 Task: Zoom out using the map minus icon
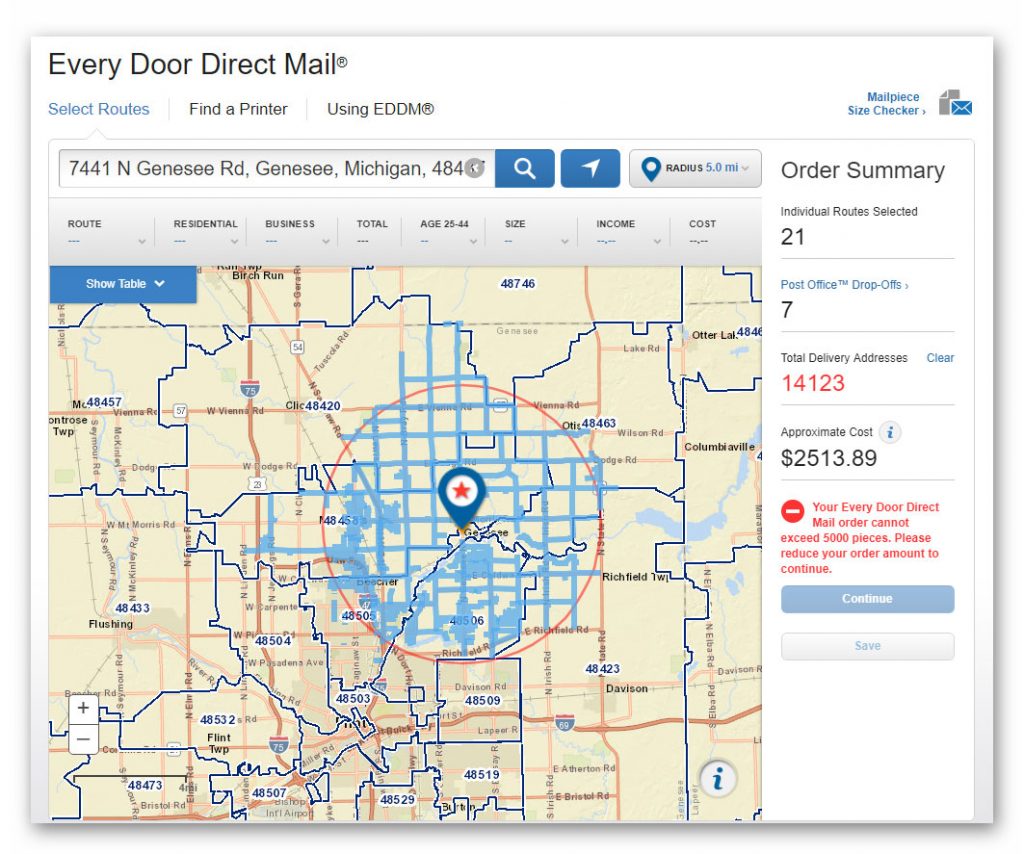pyautogui.click(x=83, y=739)
